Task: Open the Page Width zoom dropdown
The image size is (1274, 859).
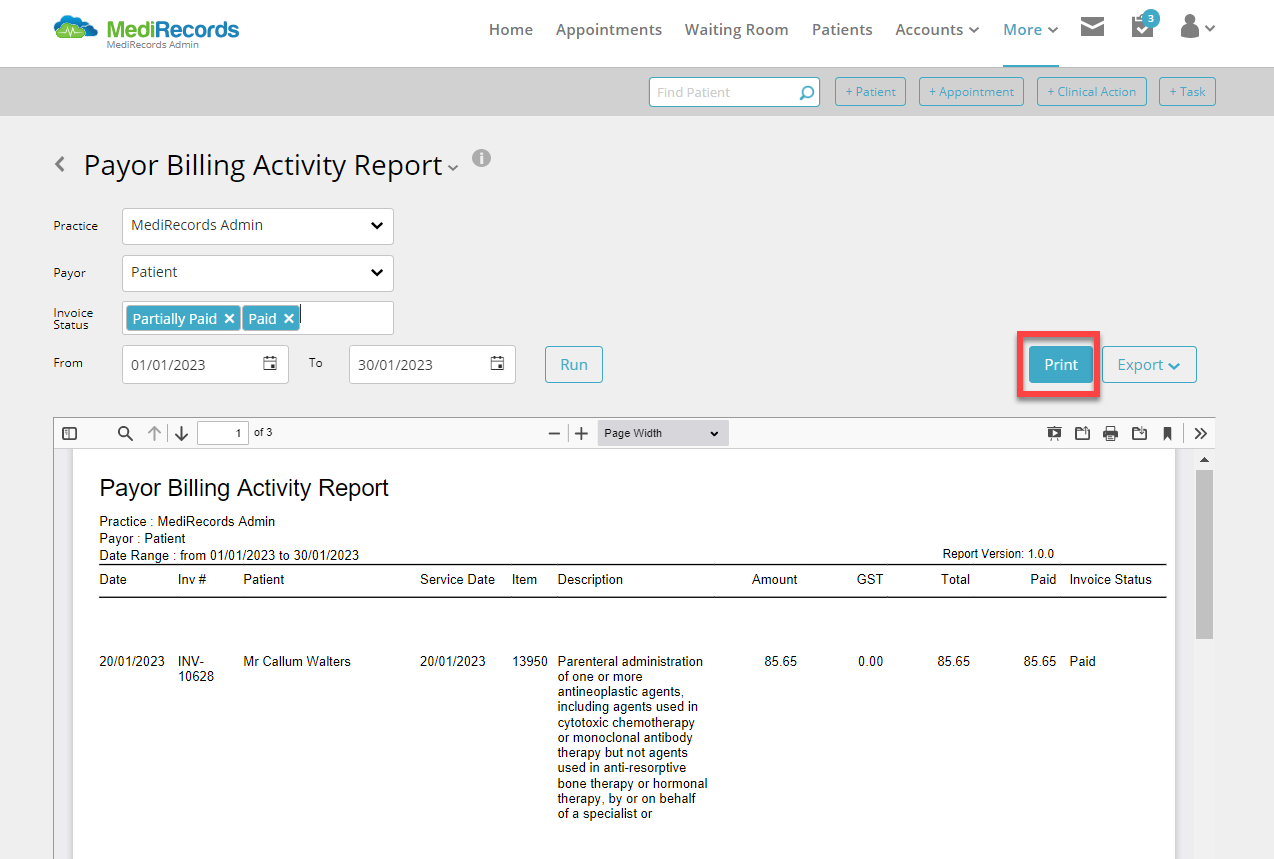Action: pyautogui.click(x=663, y=433)
